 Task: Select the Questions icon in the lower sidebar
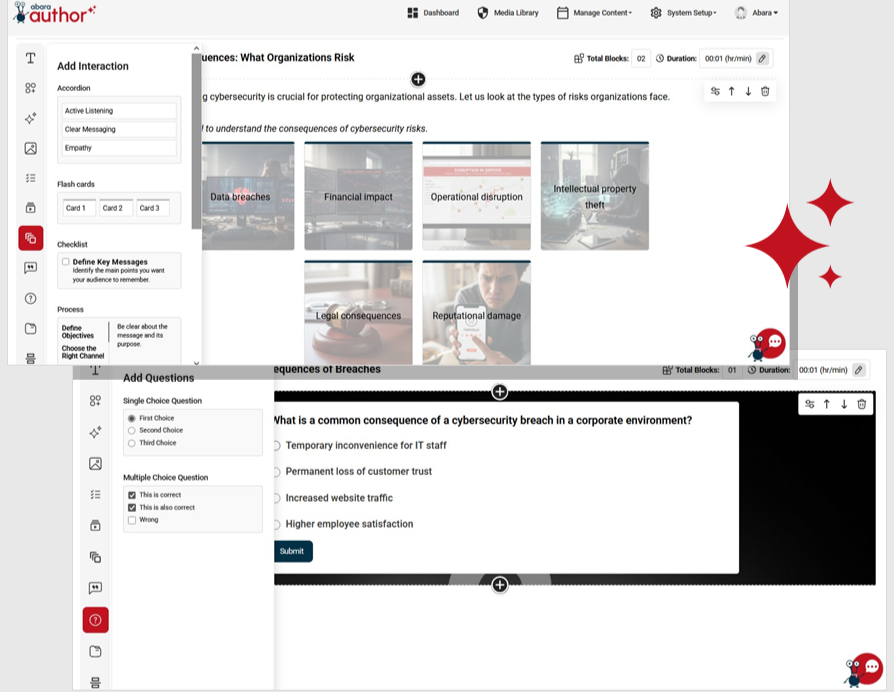[x=95, y=619]
